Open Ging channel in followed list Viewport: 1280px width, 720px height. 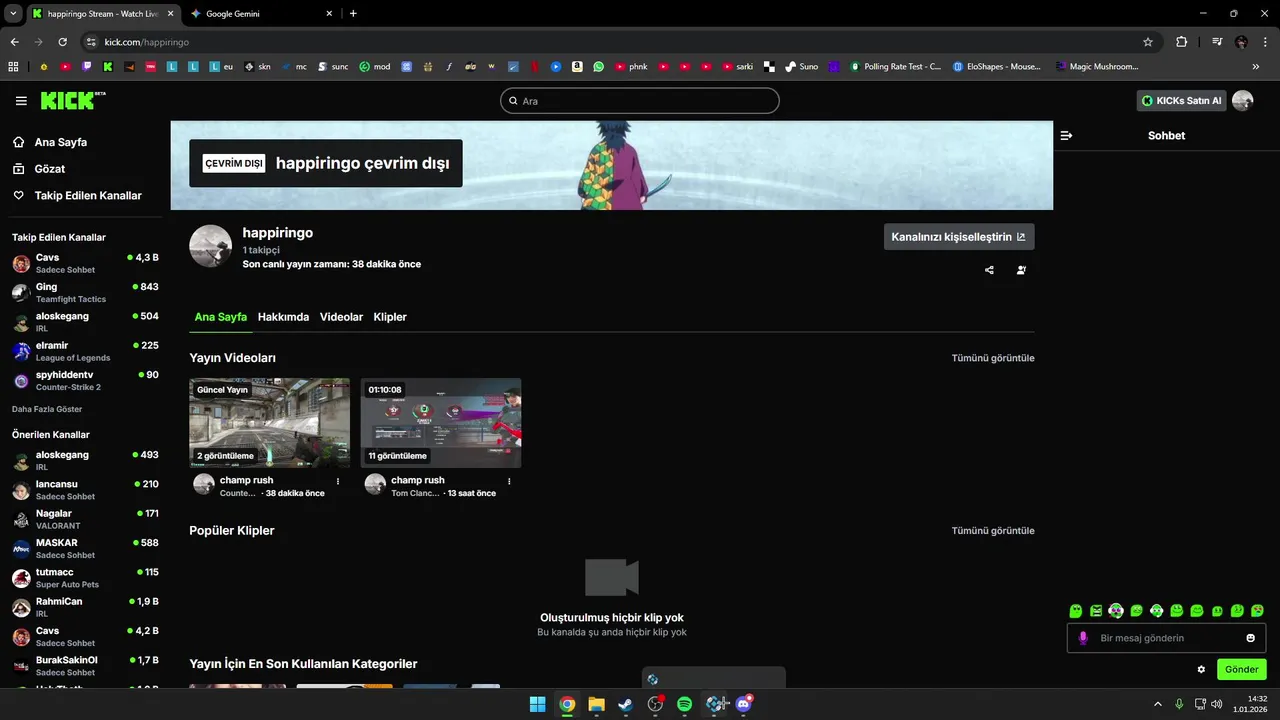(85, 293)
